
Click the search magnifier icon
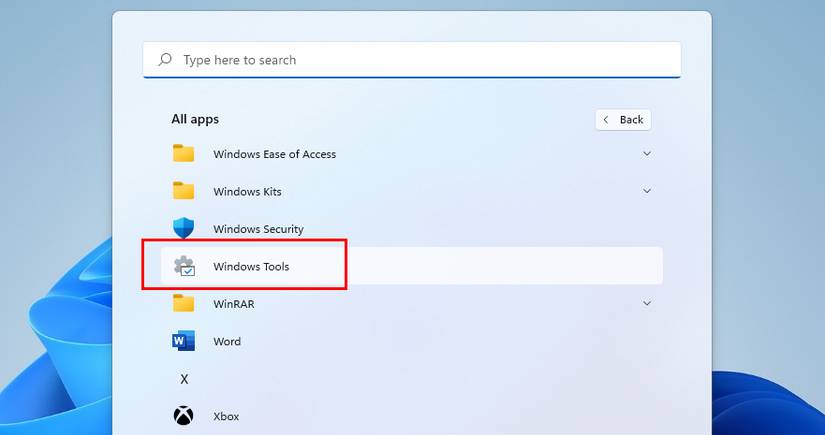click(x=165, y=59)
